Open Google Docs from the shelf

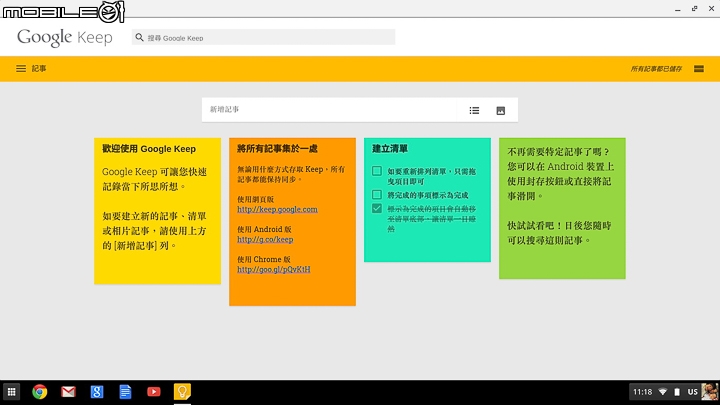pos(125,392)
